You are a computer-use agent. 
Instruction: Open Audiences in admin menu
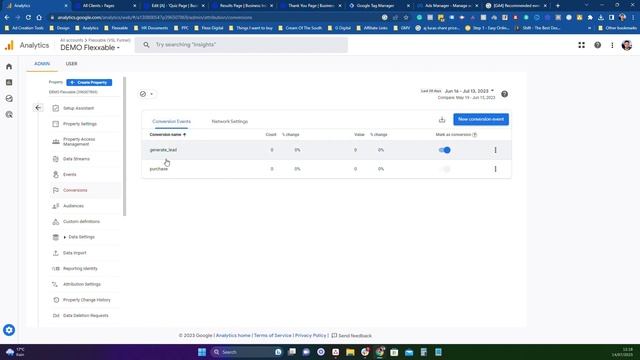click(73, 206)
